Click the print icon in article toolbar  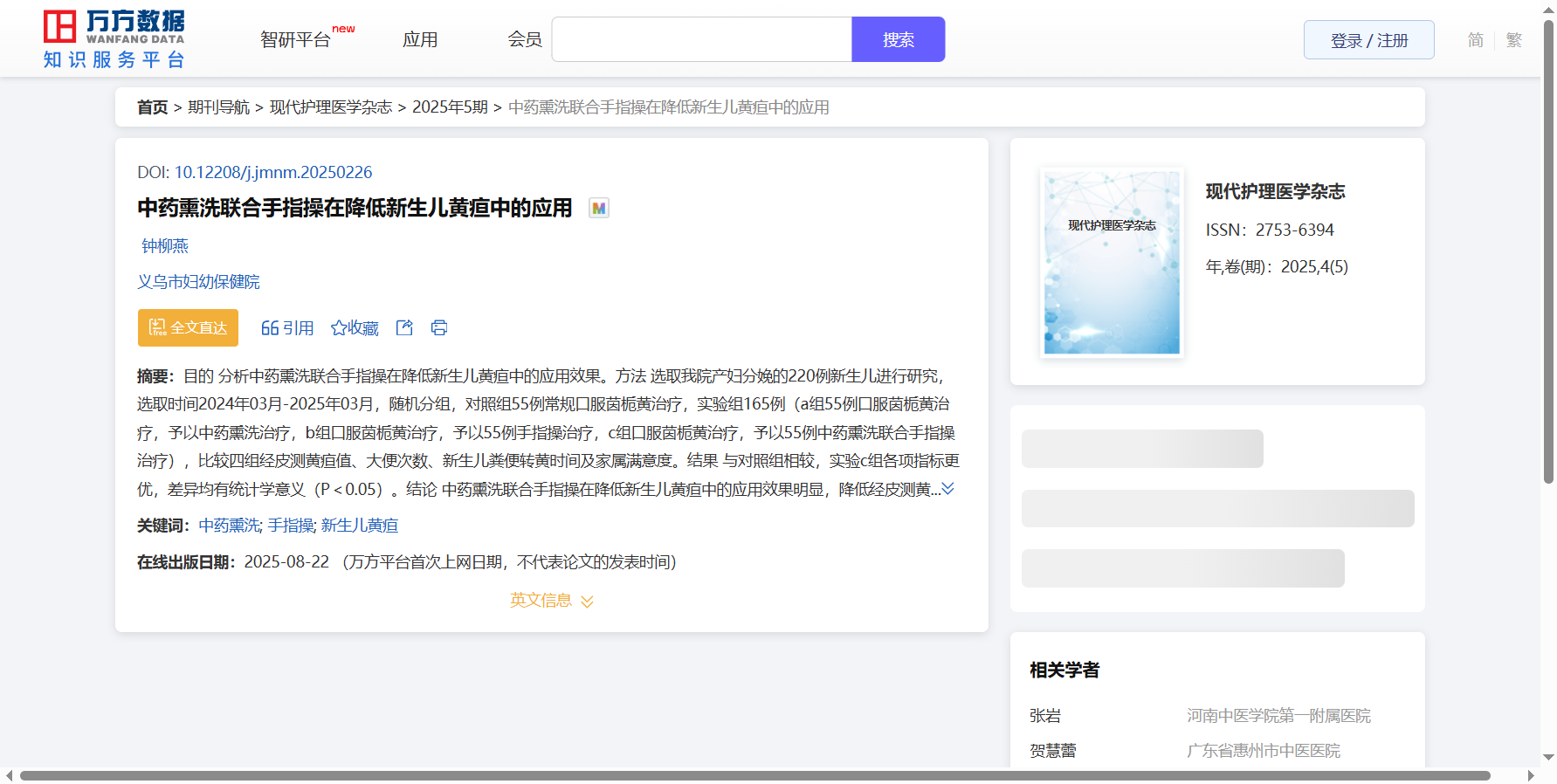[x=439, y=327]
